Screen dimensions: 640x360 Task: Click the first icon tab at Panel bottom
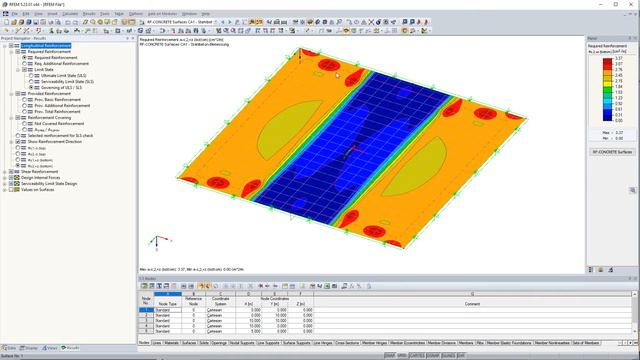coord(591,270)
